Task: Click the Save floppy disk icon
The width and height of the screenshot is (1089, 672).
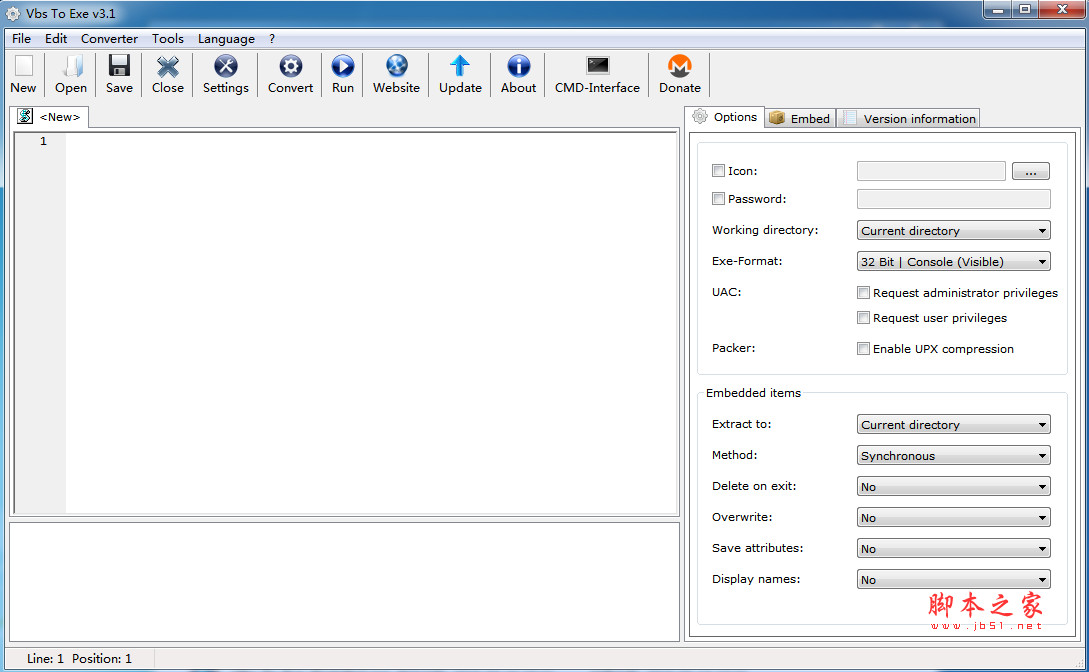Action: tap(119, 67)
